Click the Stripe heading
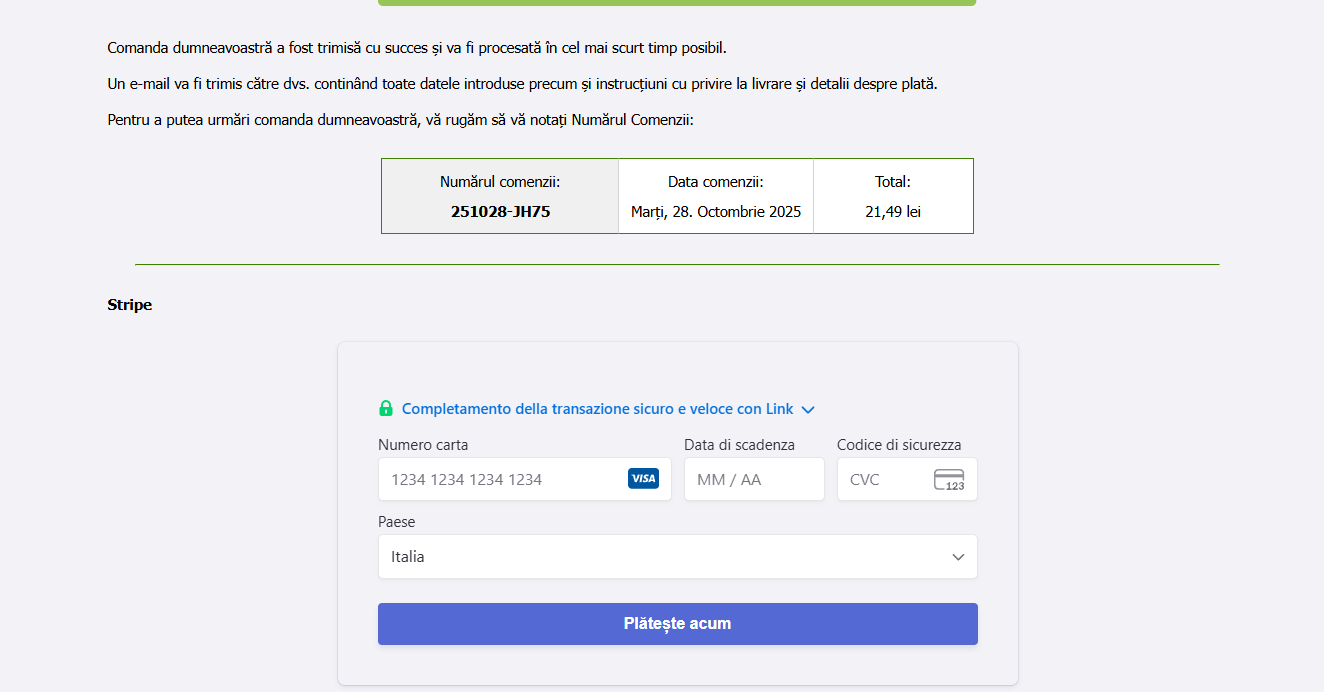 point(130,305)
